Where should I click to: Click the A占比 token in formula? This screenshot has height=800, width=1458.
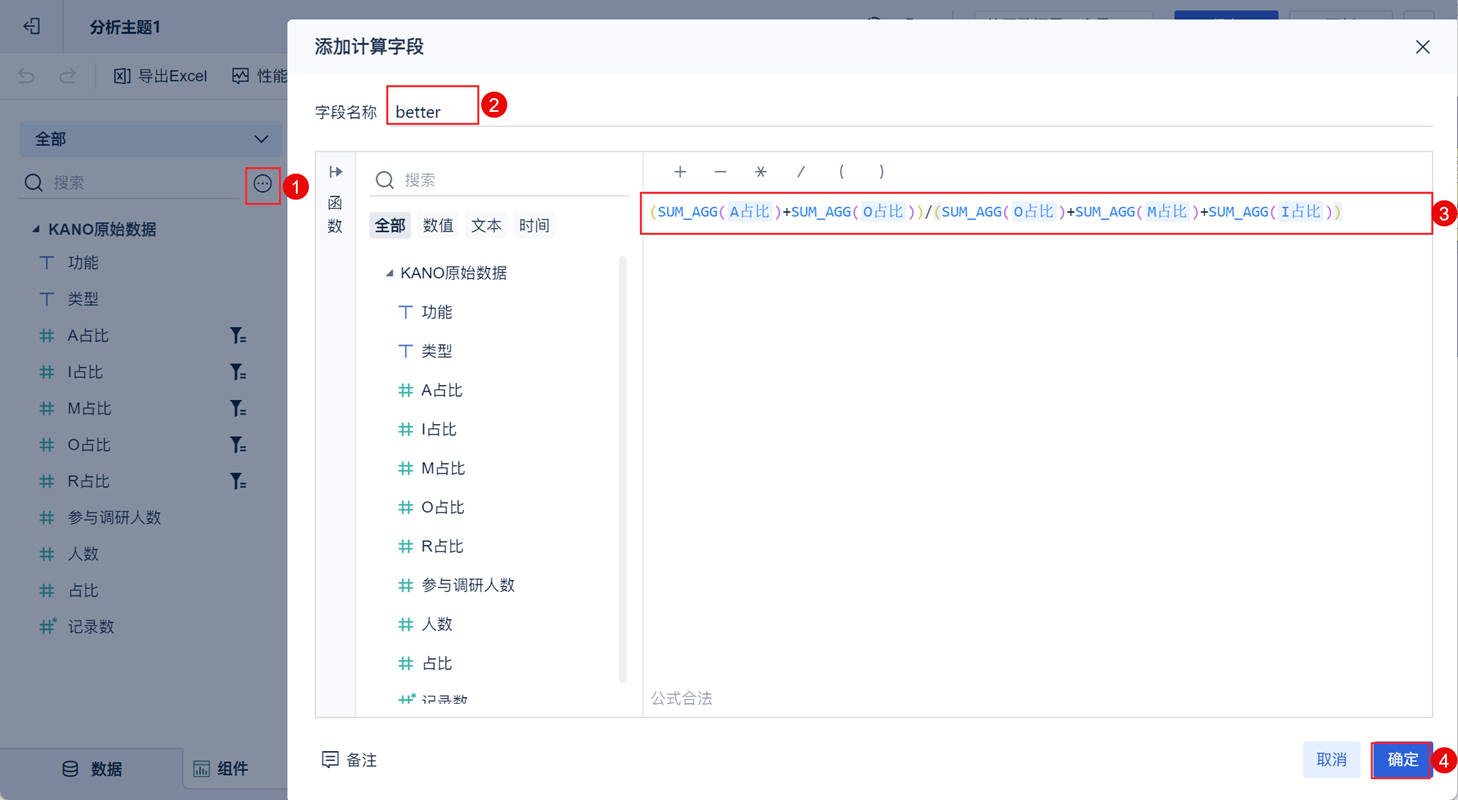[x=749, y=212]
